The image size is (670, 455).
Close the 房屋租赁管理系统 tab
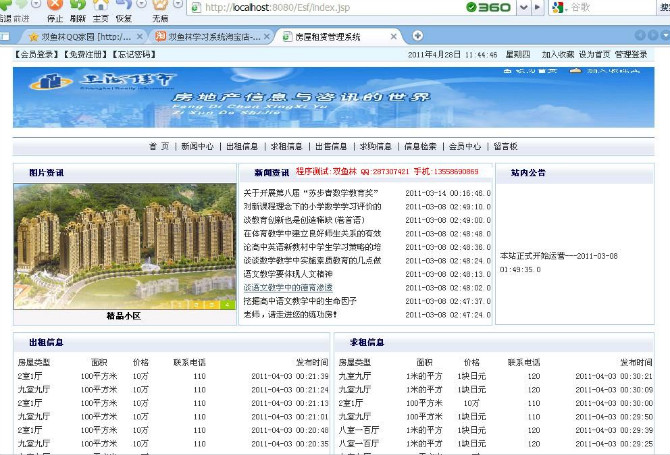coord(394,37)
